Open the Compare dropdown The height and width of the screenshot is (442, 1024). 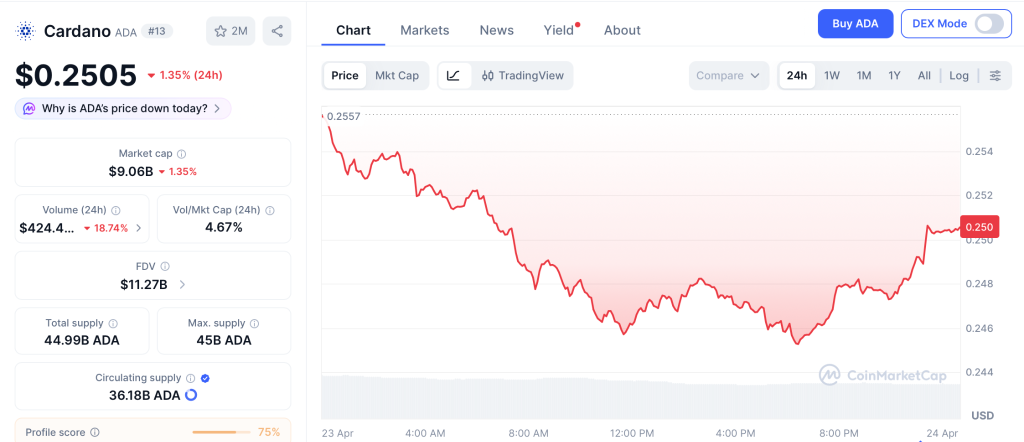(x=728, y=76)
